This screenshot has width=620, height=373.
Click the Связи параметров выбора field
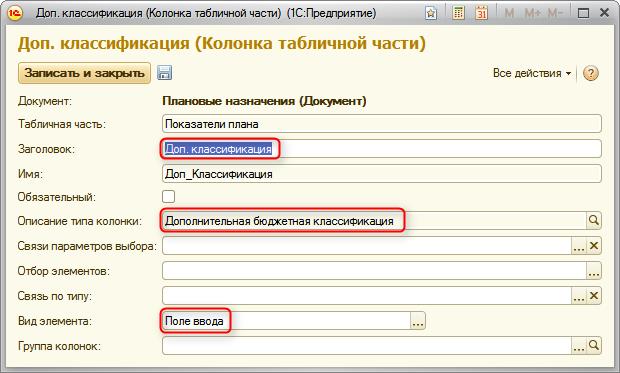tap(367, 246)
